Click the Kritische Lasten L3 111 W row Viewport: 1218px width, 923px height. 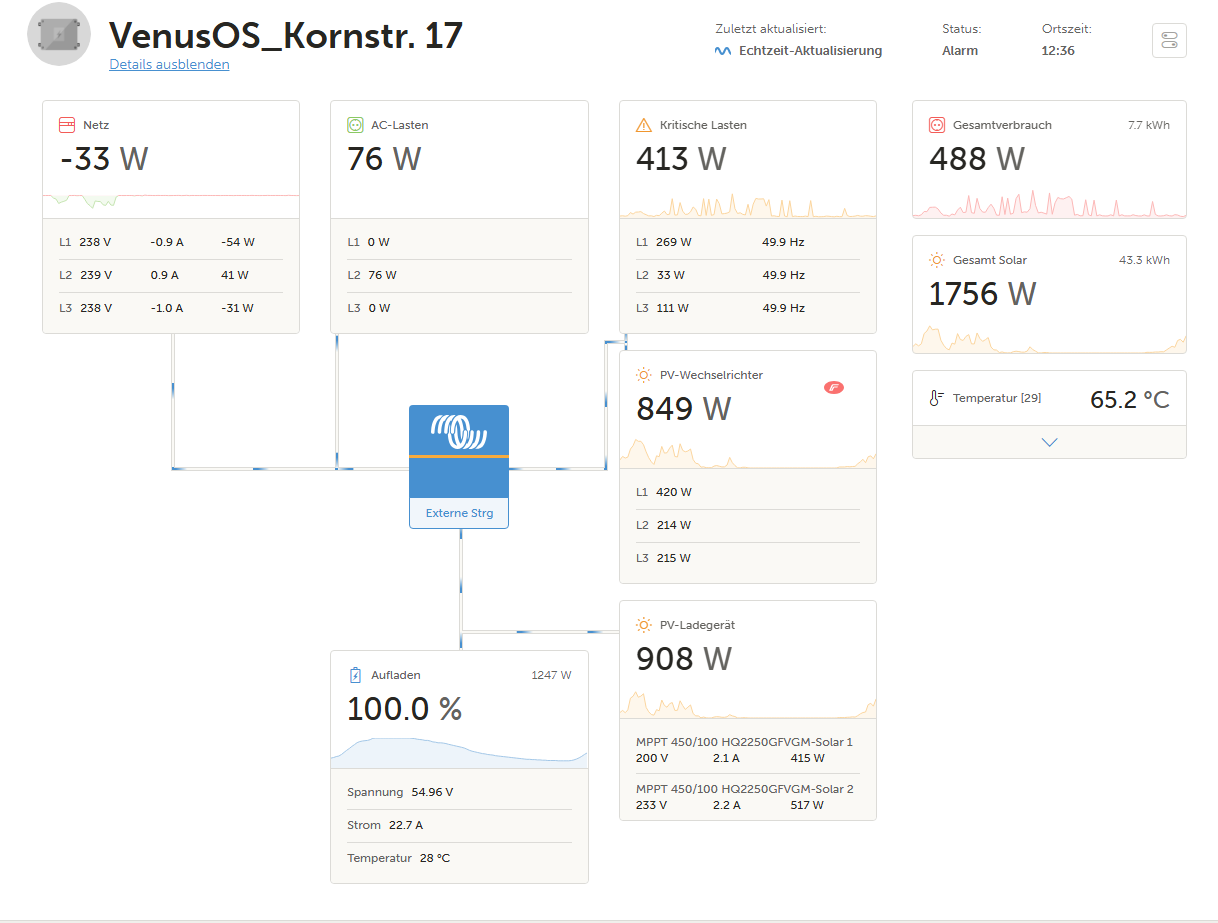point(748,308)
